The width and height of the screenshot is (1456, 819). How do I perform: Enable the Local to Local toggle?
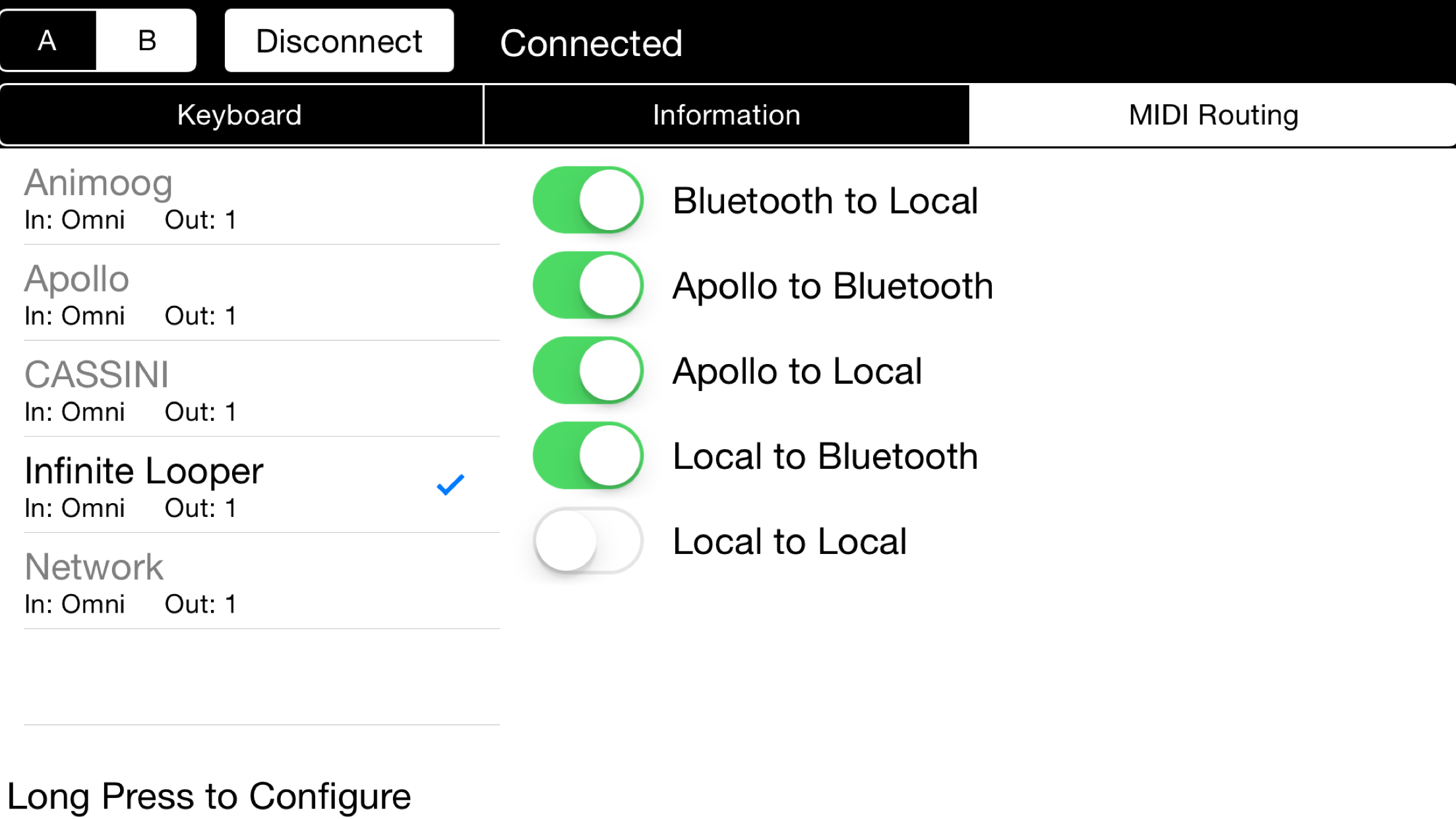point(588,540)
